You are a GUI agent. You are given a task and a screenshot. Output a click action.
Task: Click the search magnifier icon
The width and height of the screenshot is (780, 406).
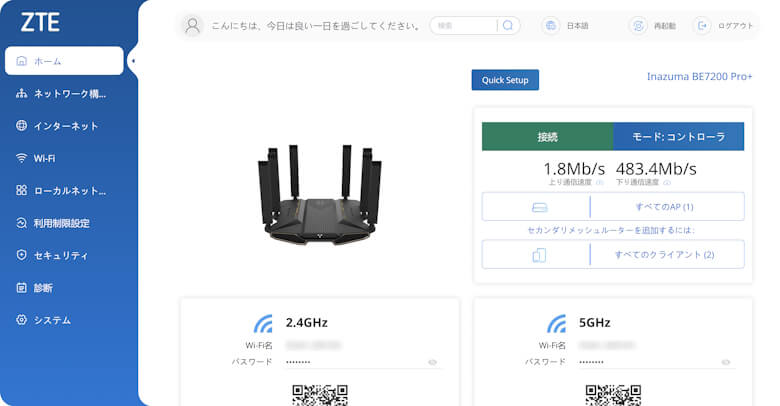coord(507,26)
